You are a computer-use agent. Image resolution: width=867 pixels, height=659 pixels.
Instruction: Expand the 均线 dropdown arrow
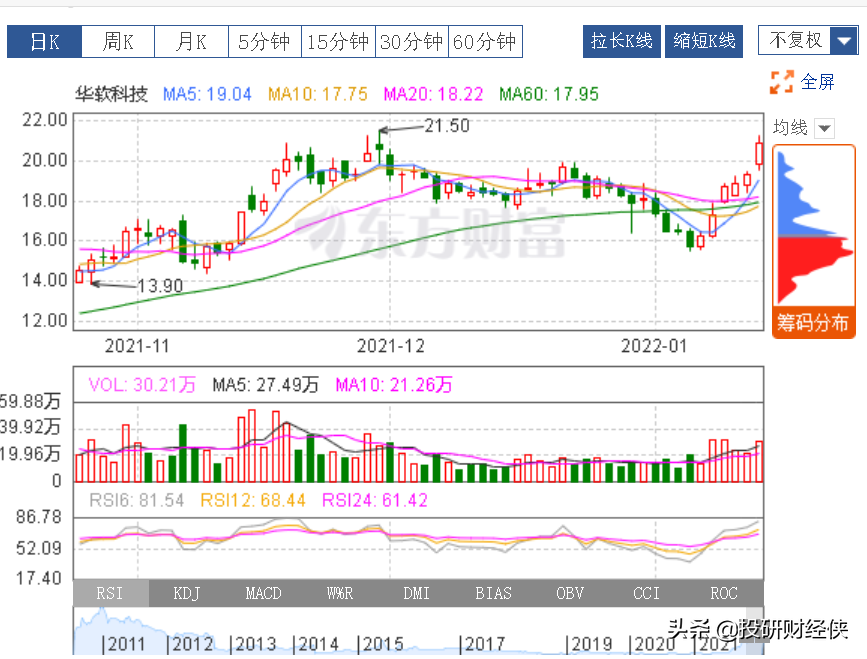click(x=824, y=128)
